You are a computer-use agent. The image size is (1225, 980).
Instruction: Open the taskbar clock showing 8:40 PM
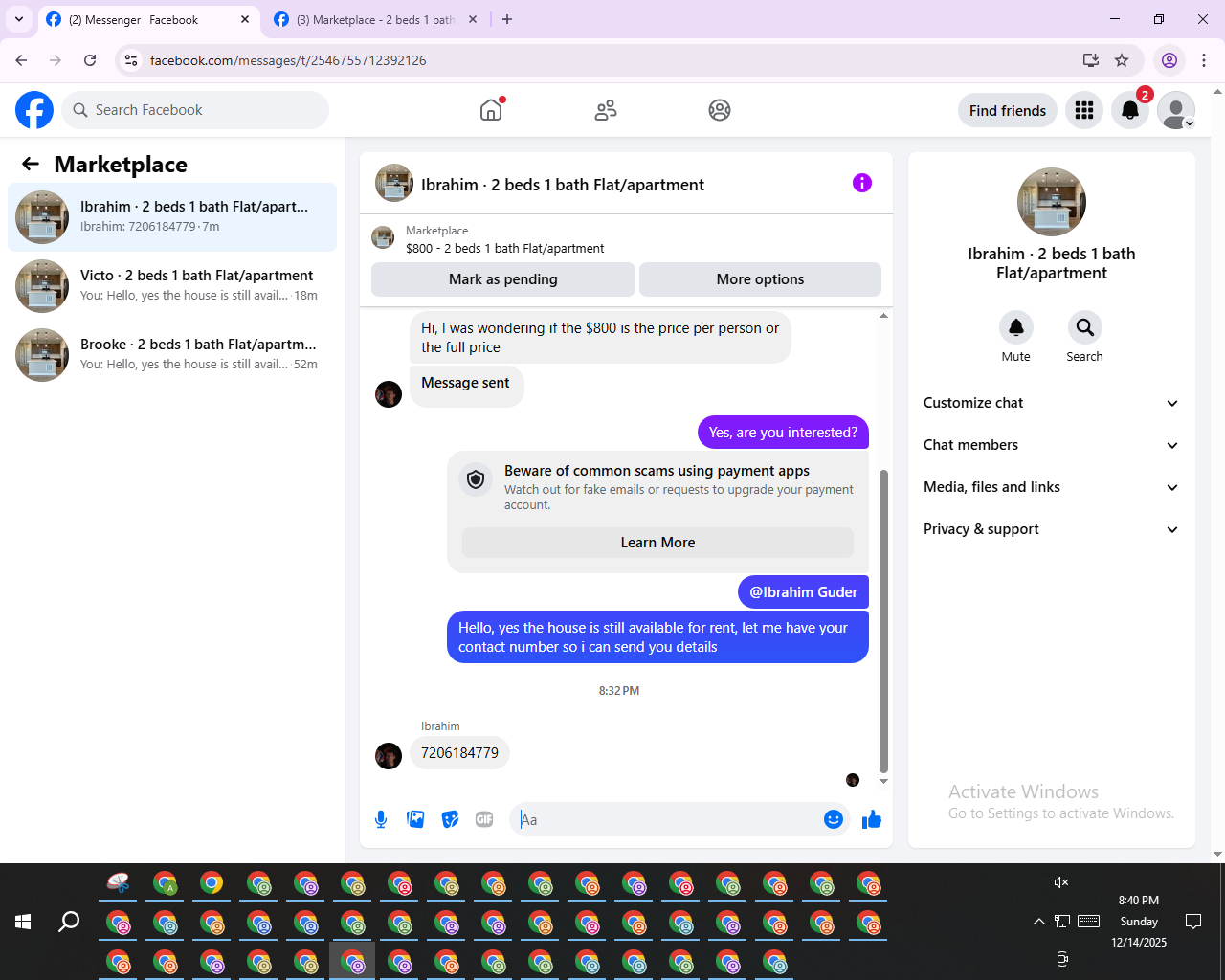coord(1139,922)
